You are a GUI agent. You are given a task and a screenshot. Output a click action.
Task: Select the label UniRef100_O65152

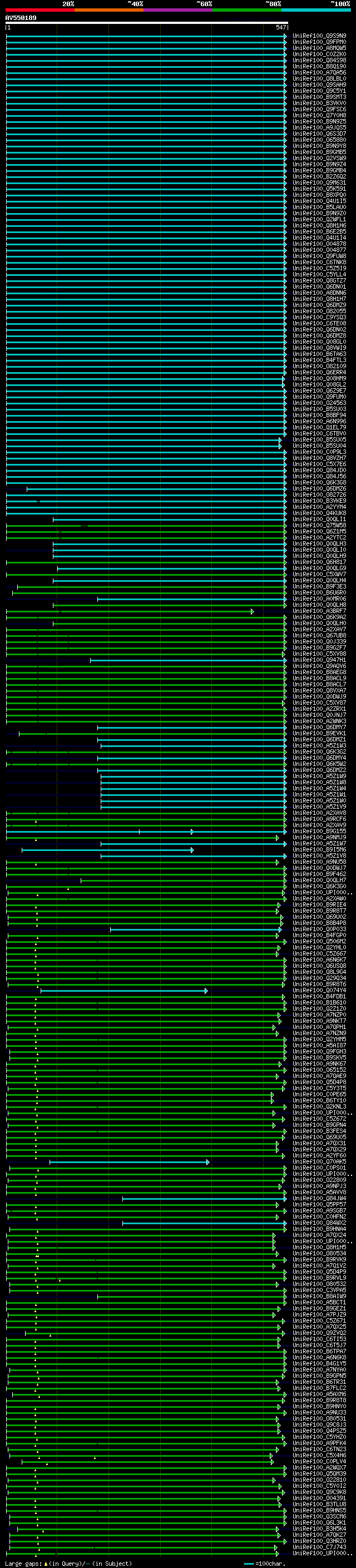click(x=319, y=1070)
